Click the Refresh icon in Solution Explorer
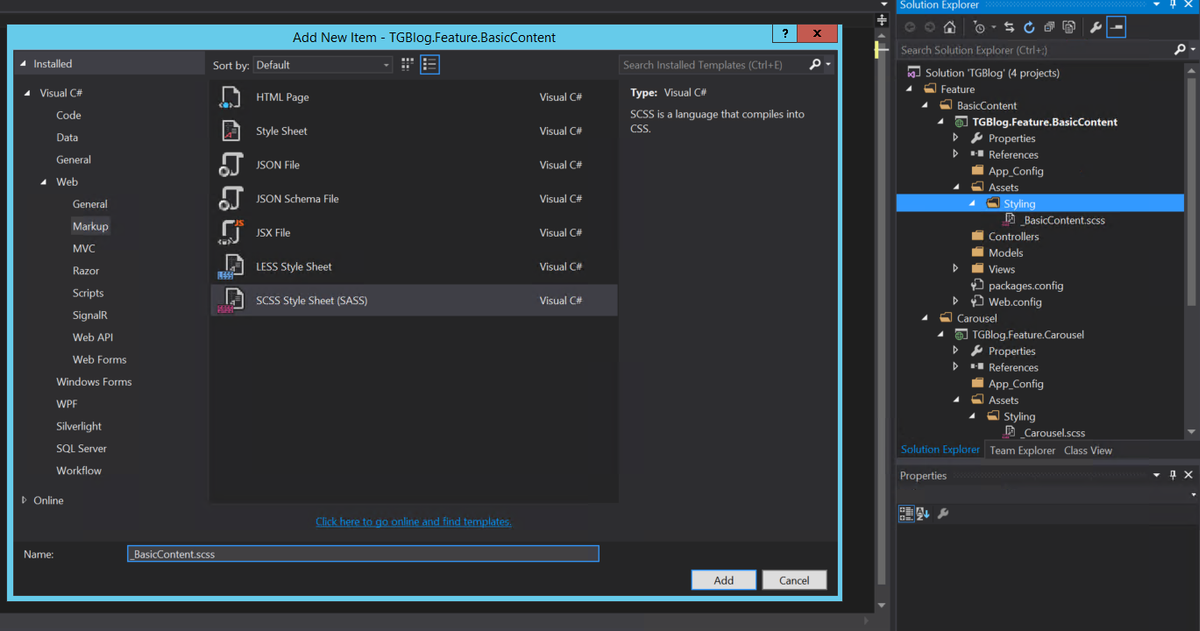This screenshot has width=1200, height=631. click(1029, 27)
